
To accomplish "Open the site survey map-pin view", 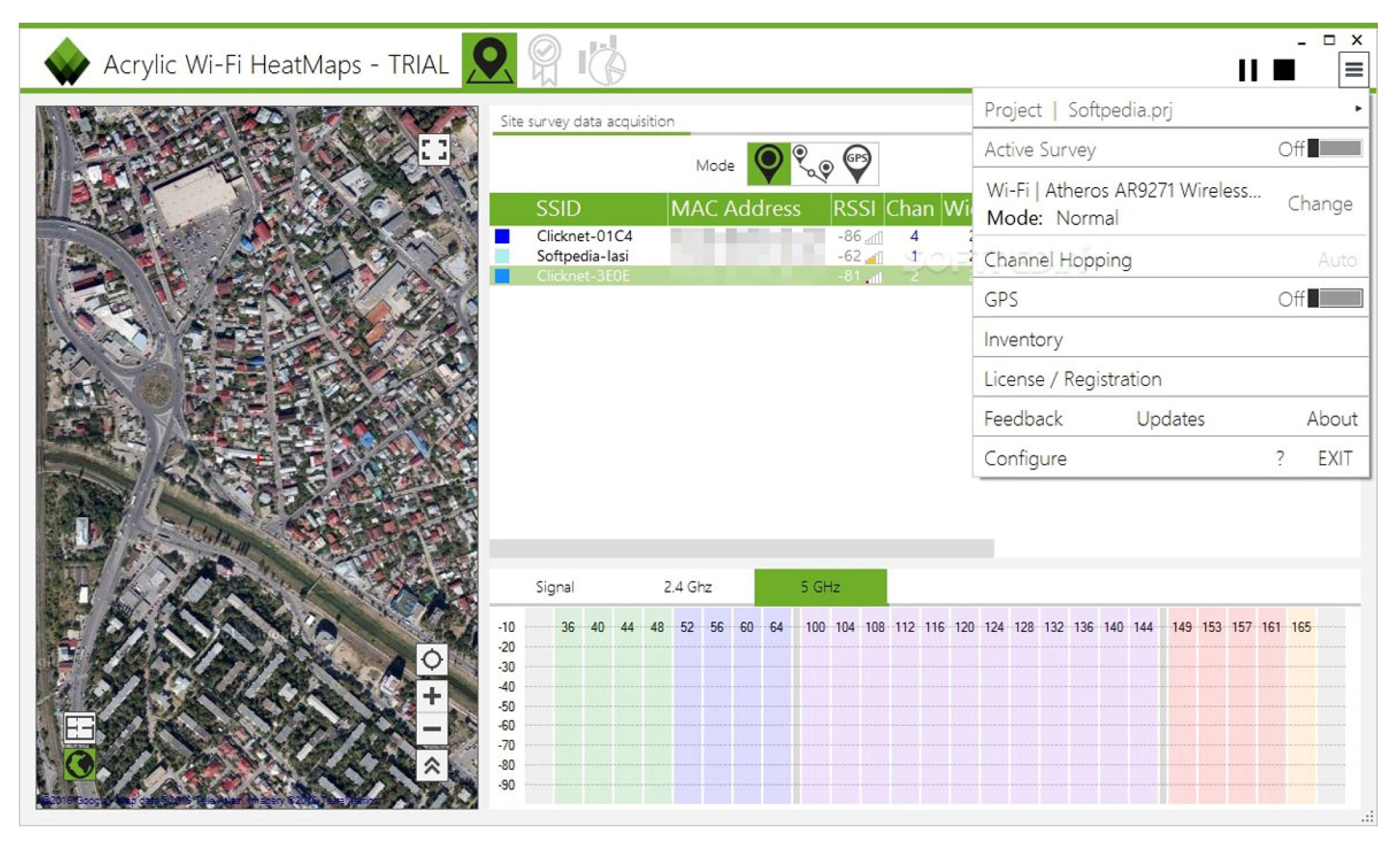I will coord(489,59).
